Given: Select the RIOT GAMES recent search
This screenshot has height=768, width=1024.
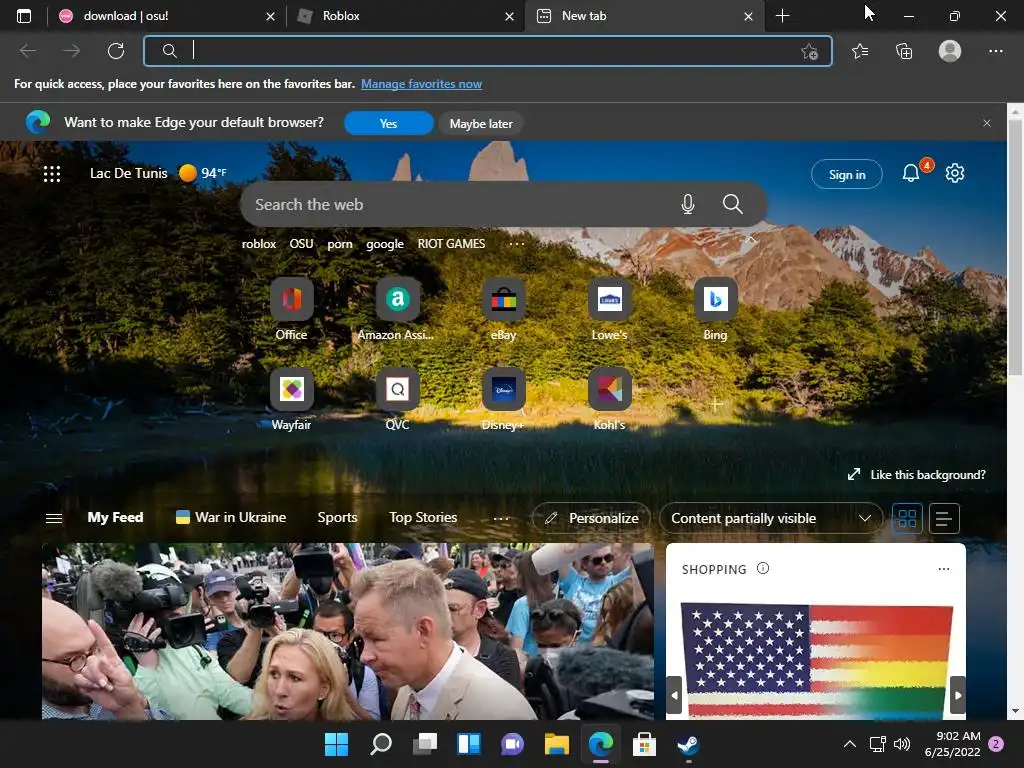Looking at the screenshot, I should [451, 244].
